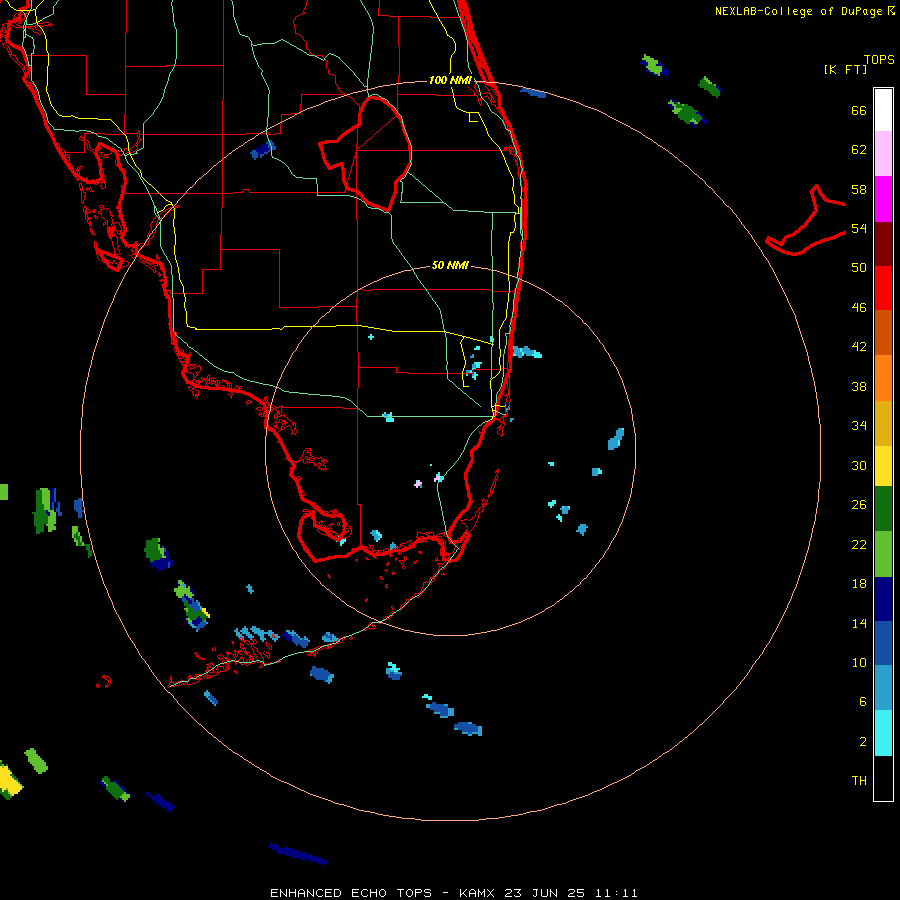Click the legend value 42

[x=859, y=347]
